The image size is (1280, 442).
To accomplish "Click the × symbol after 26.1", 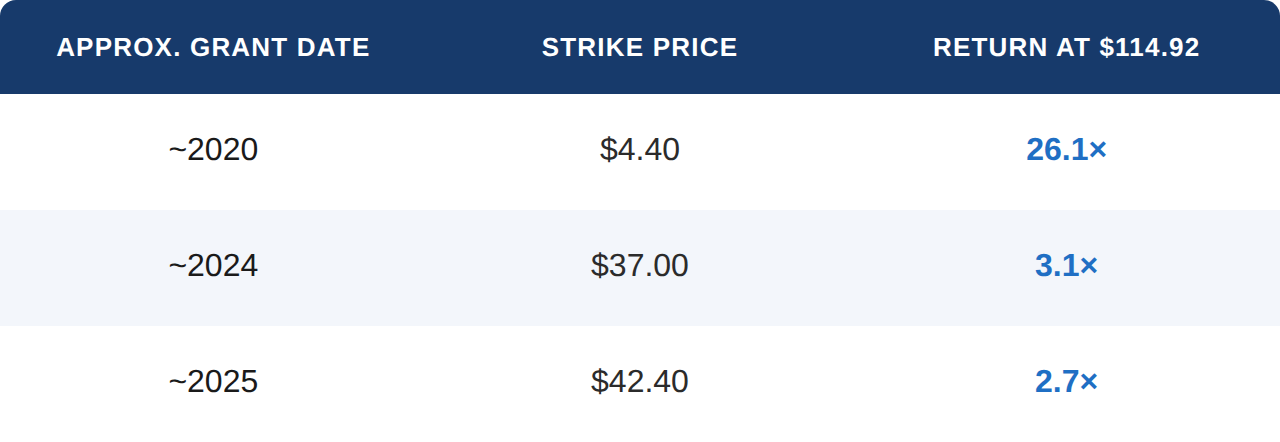I will pos(1098,151).
